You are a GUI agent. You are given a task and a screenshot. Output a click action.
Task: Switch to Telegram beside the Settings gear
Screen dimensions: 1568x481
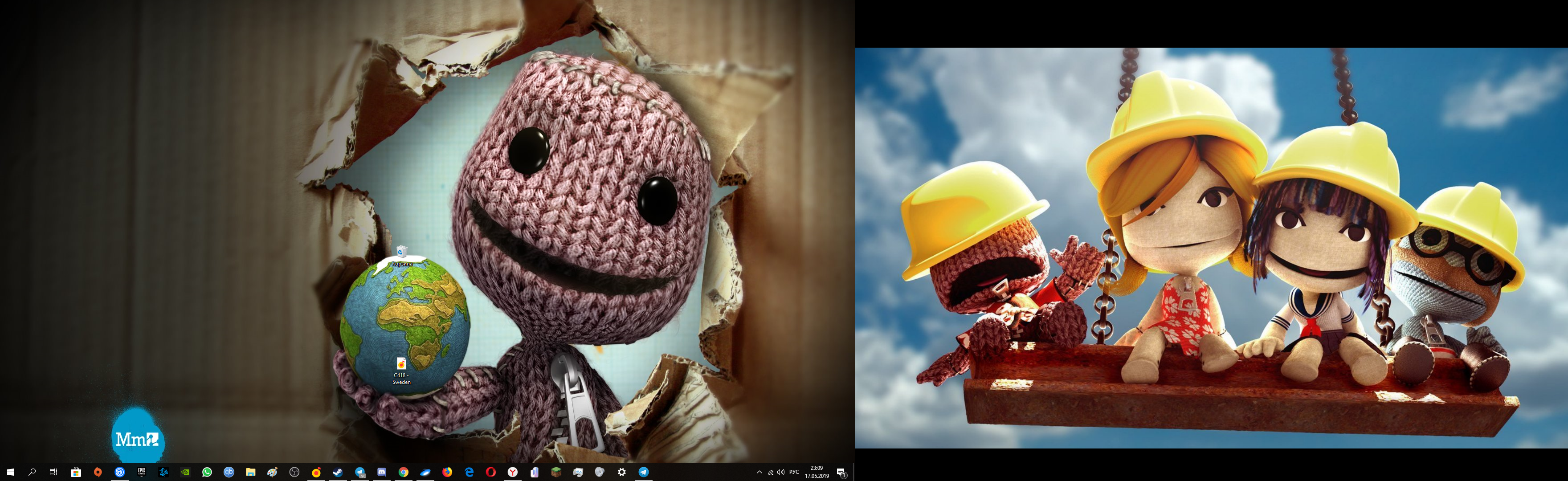[x=644, y=472]
